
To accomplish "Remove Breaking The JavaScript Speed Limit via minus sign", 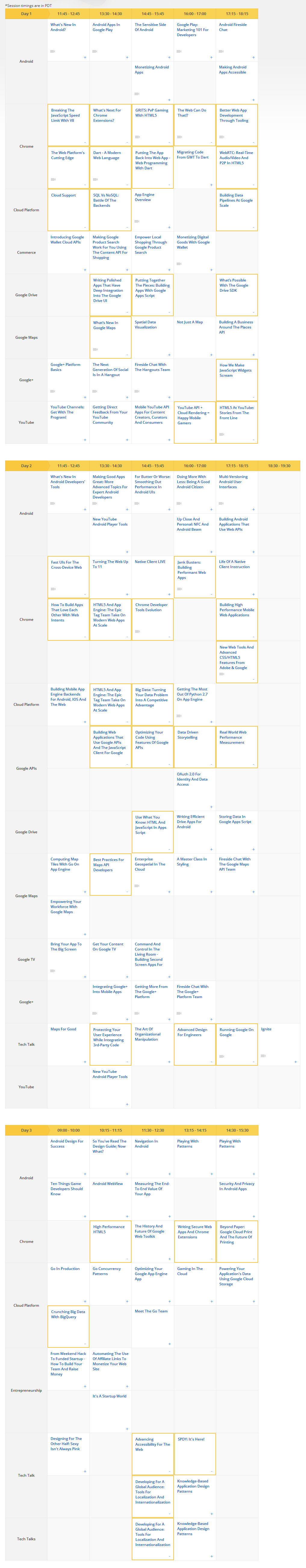I will [84, 143].
